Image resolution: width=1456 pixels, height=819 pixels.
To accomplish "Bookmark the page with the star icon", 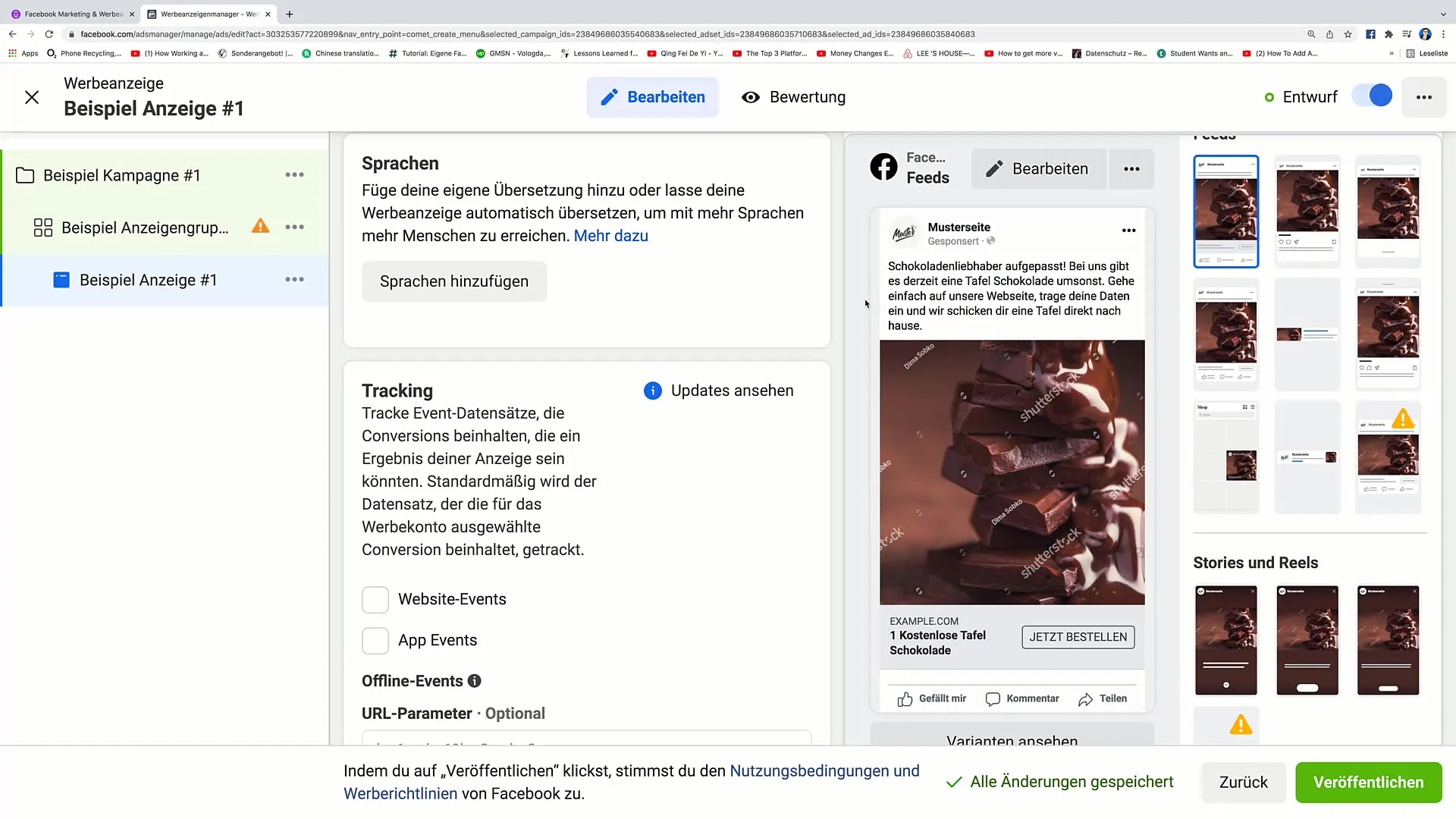I will click(x=1348, y=34).
